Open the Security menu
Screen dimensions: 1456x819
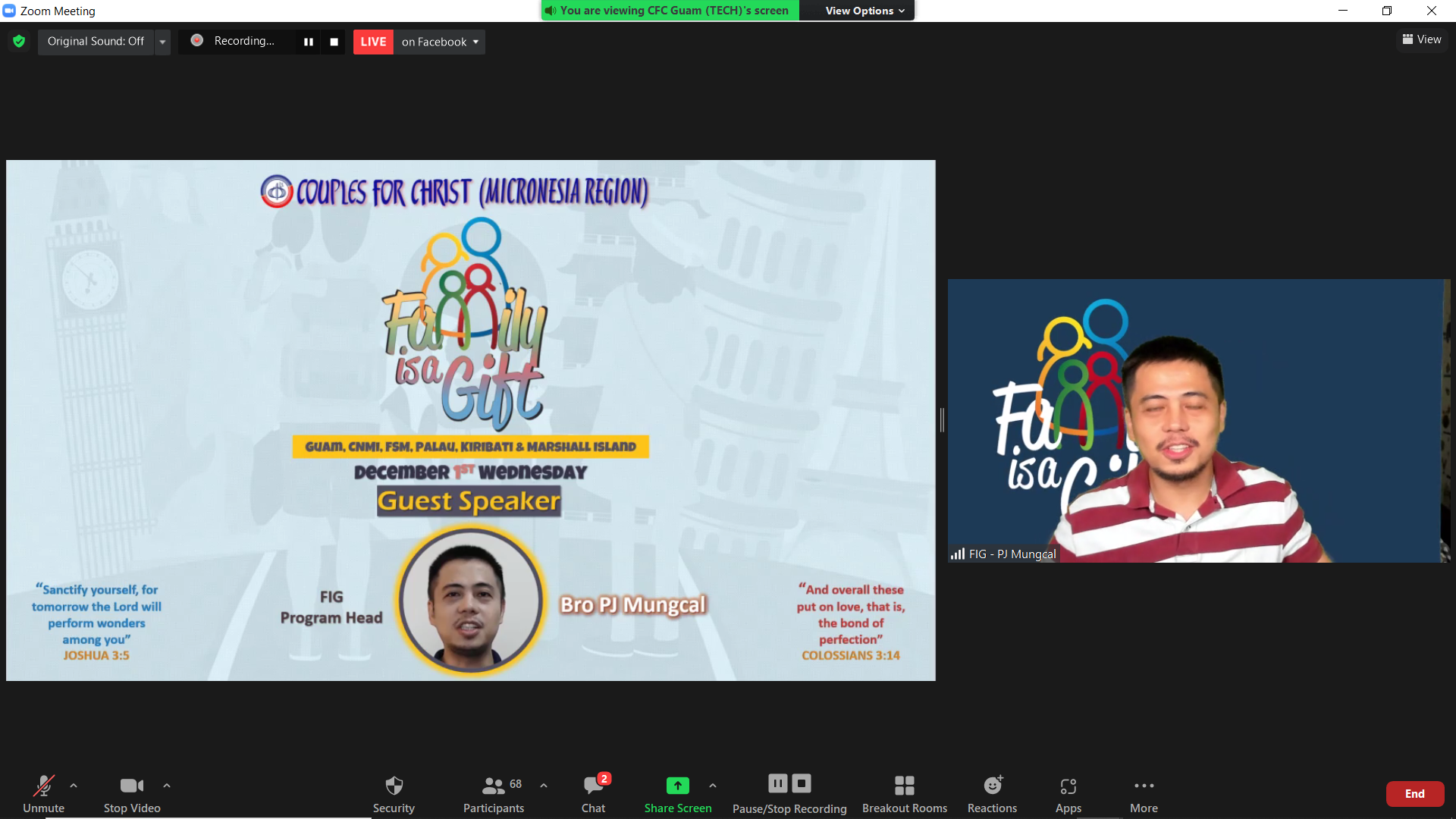[x=394, y=794]
